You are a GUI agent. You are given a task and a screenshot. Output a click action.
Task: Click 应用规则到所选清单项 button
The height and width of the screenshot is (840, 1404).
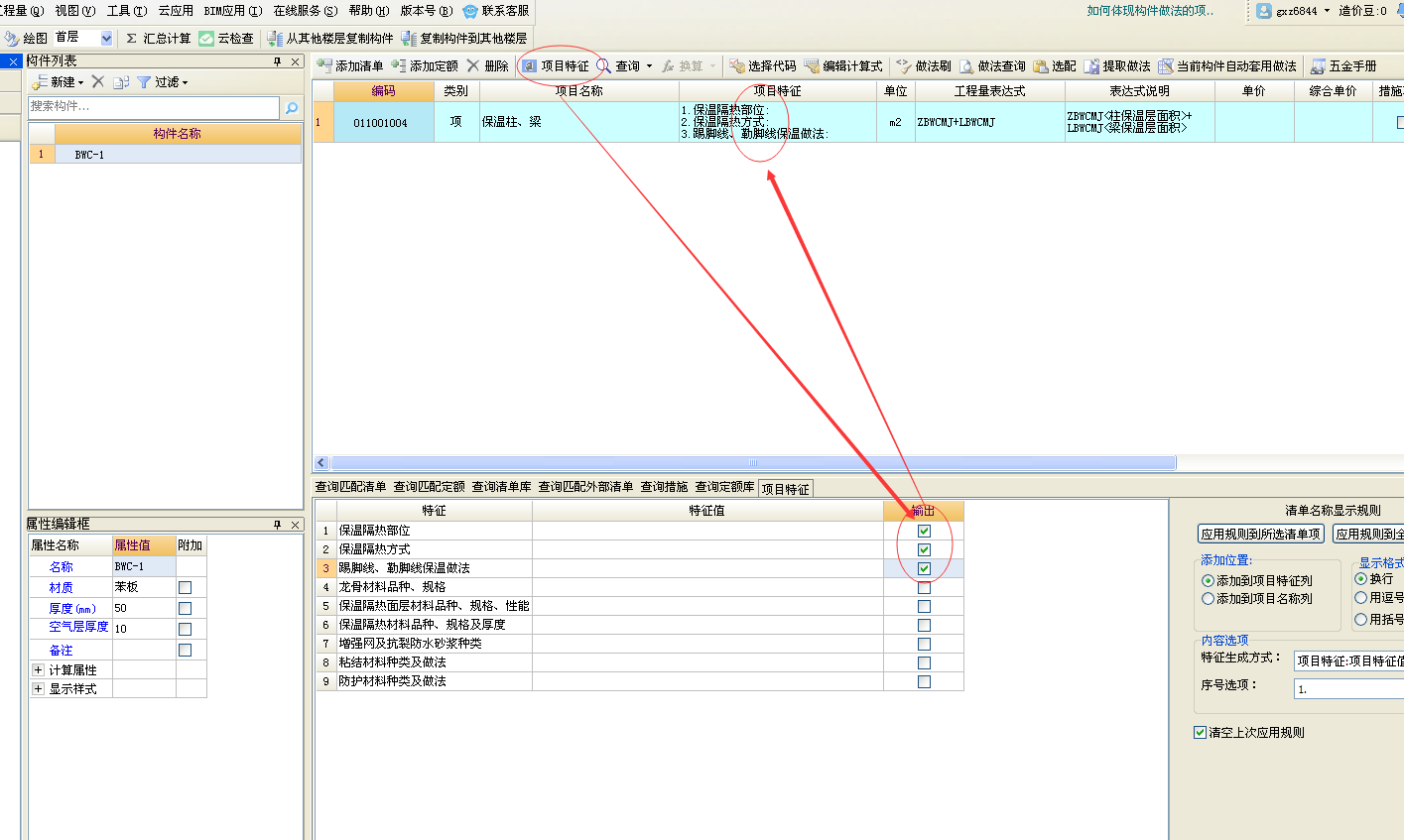(x=1261, y=534)
